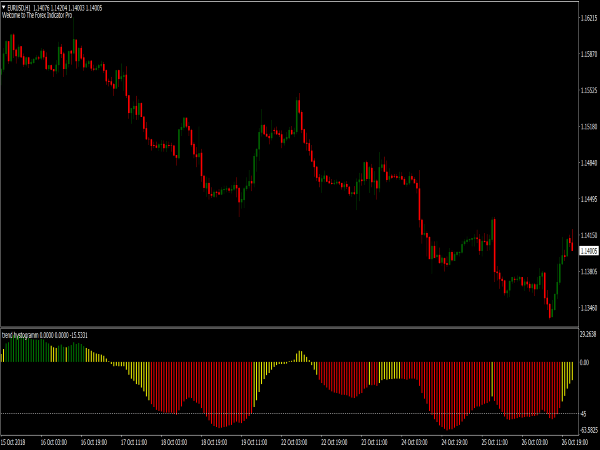Click the 'Welcome to The Forex Indicator Pro' text
The width and height of the screenshot is (600, 450).
[x=37, y=15]
